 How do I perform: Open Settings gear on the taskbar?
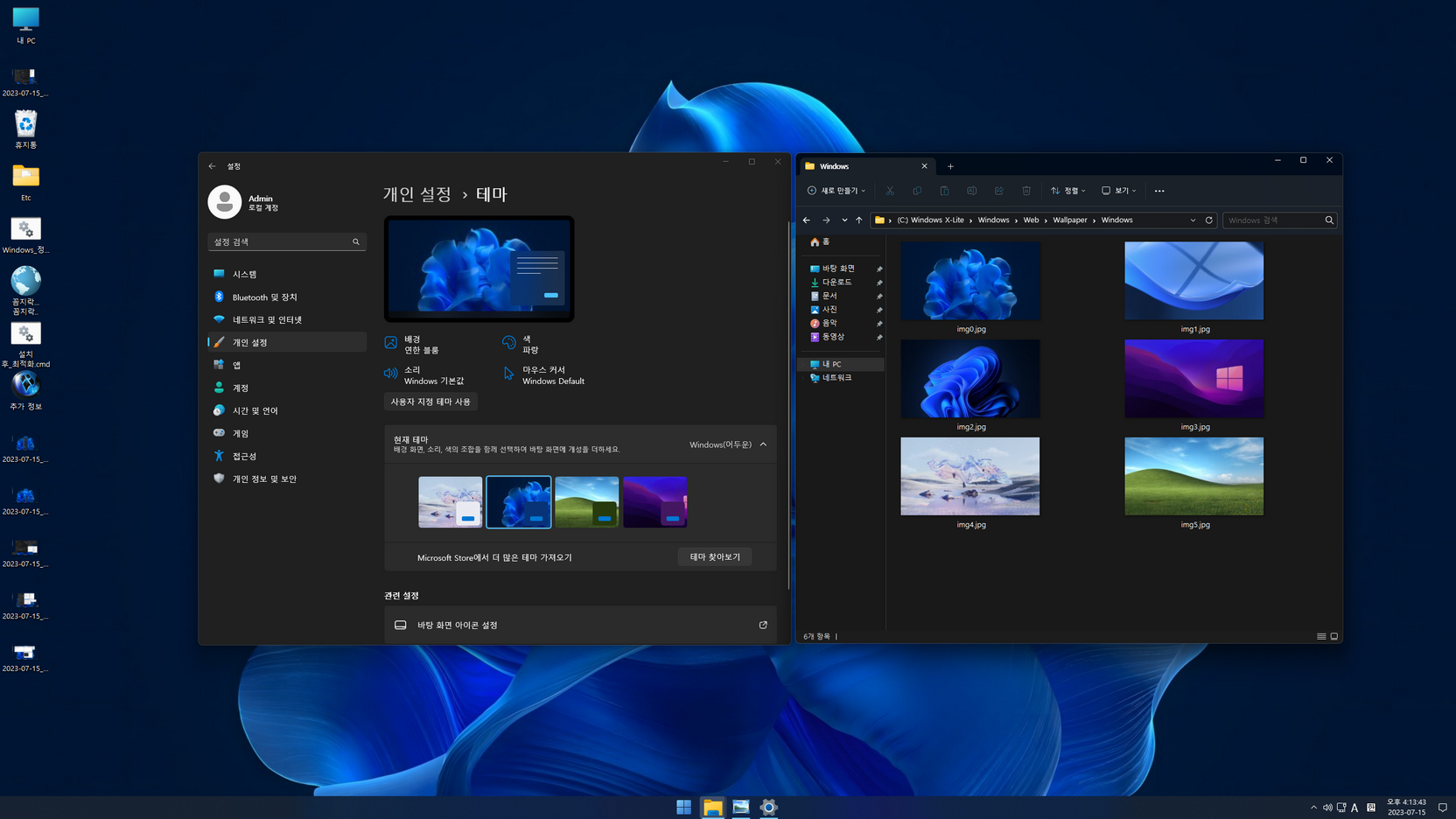click(x=768, y=807)
